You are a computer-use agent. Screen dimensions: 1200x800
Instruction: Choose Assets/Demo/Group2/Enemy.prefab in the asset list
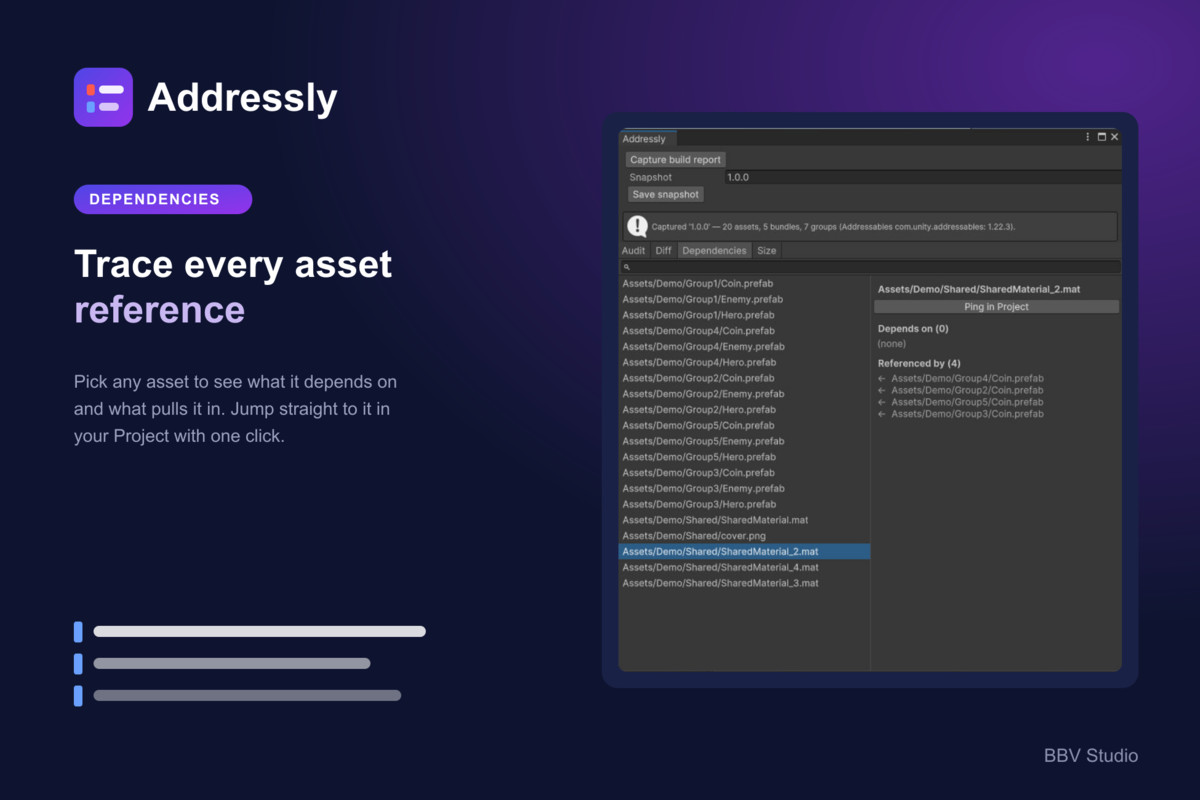coord(744,394)
